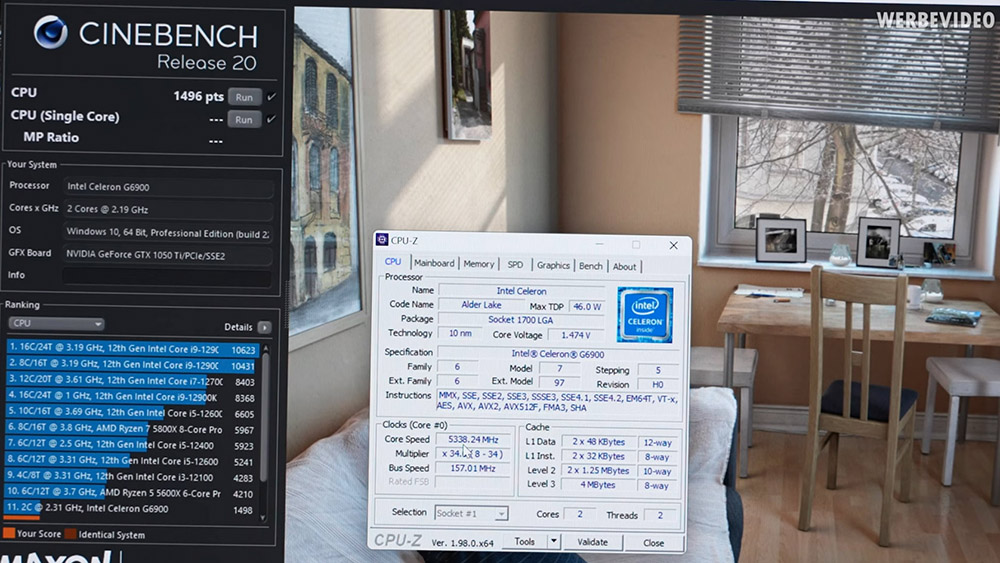Run the CPU Single Core benchmark
Image resolution: width=1000 pixels, height=563 pixels.
(244, 119)
